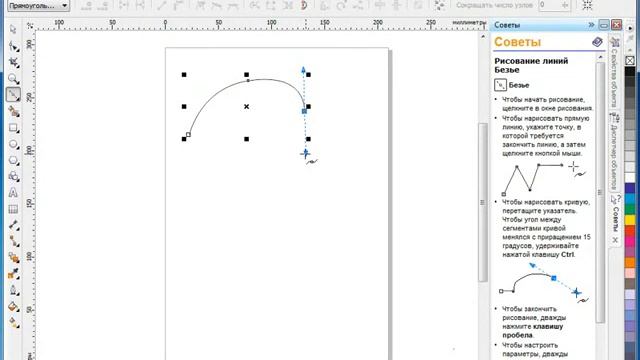Close the Советы docker
Screen dimensions: 640x360
(x=616, y=25)
